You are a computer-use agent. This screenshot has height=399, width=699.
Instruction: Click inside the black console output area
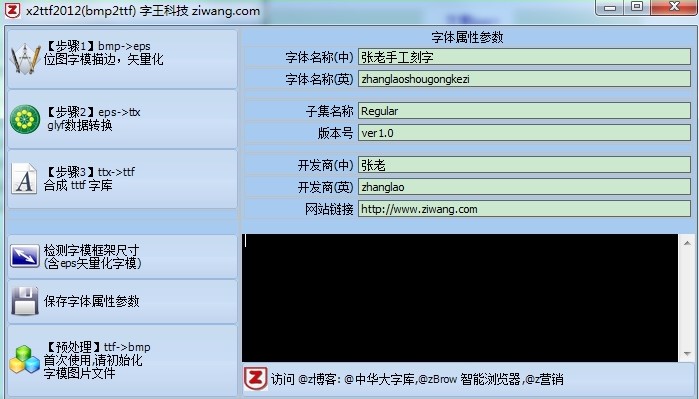460,297
